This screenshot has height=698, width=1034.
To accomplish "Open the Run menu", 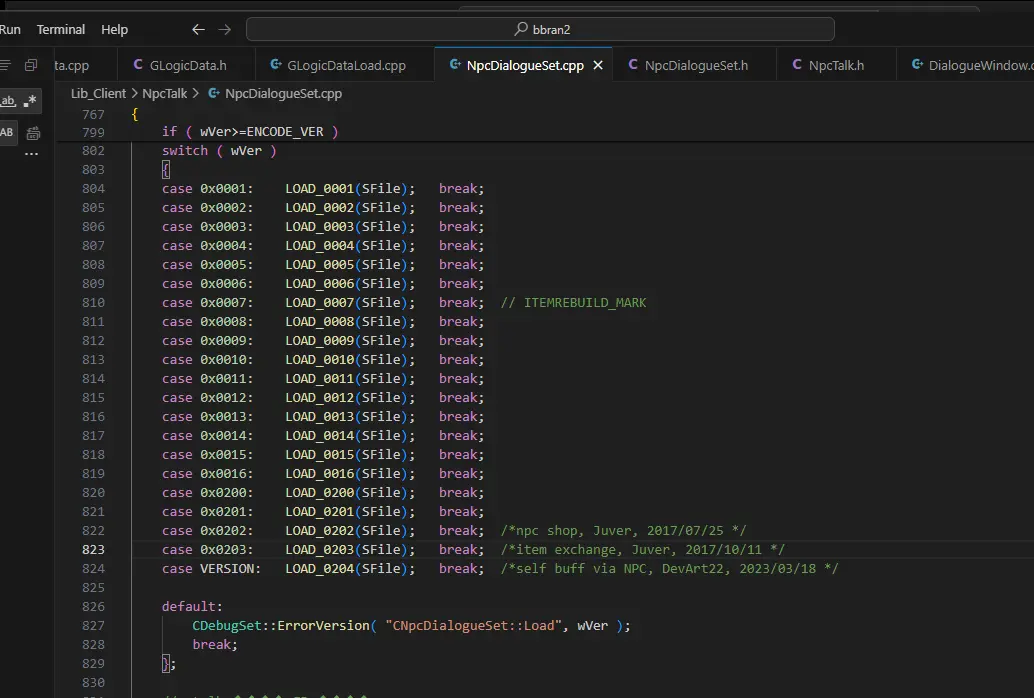I will tap(10, 30).
